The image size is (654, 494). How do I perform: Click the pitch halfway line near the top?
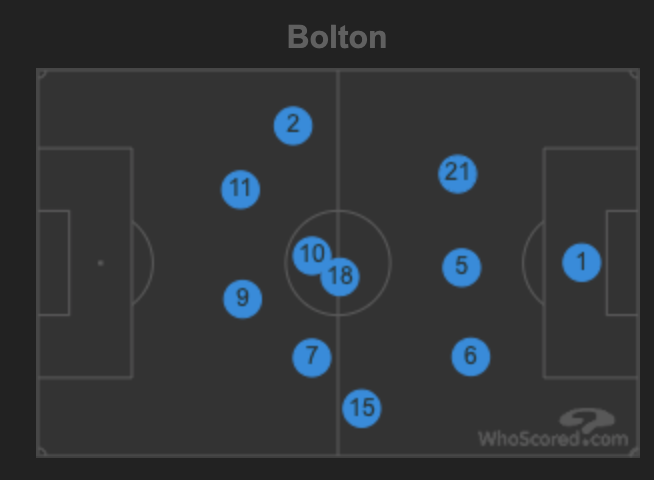click(x=338, y=104)
